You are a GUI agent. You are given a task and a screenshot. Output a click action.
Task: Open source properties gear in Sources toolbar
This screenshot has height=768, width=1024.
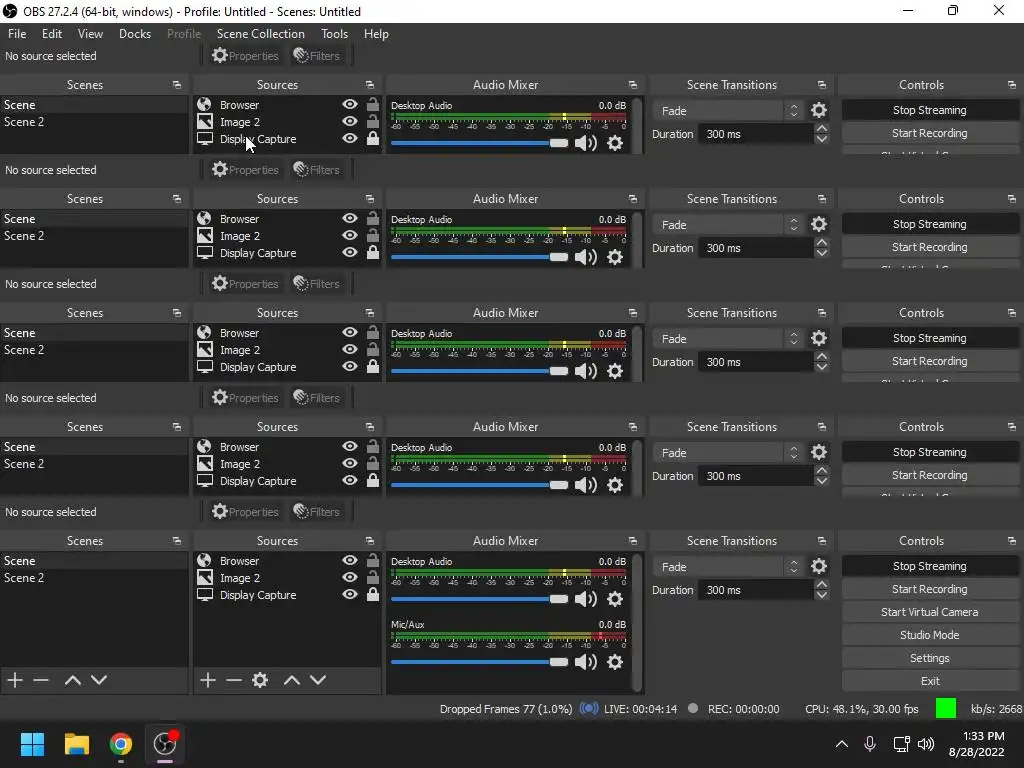[260, 680]
